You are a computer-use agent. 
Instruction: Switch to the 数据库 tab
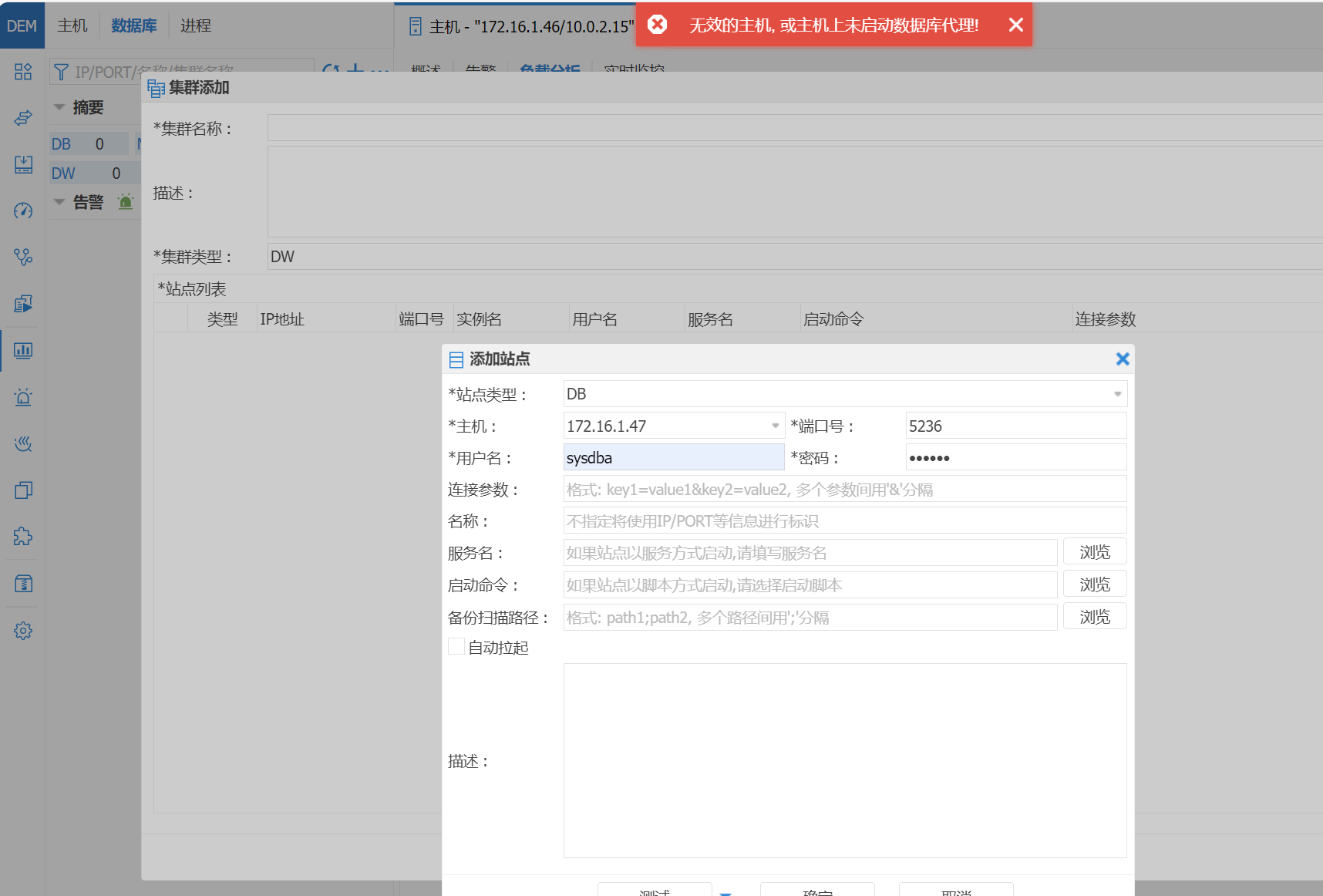coord(134,25)
